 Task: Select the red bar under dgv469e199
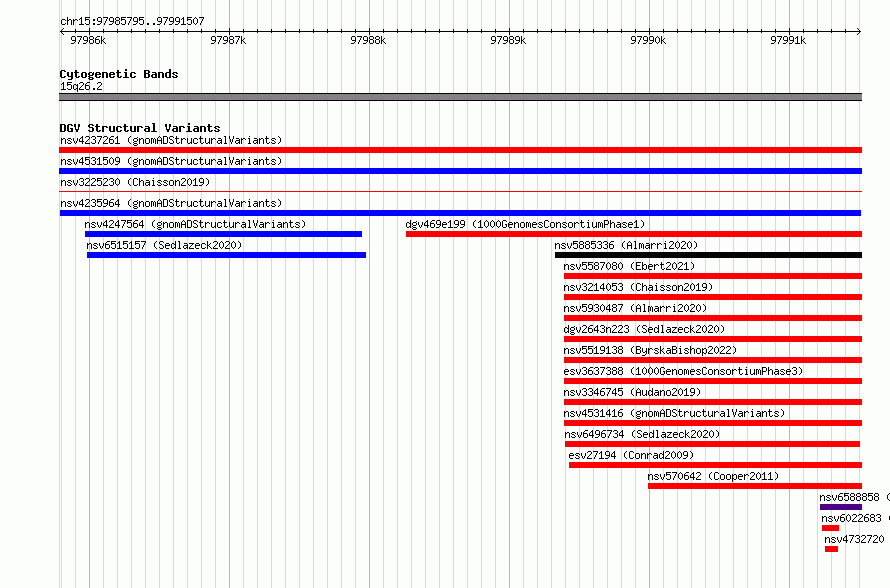[x=634, y=234]
